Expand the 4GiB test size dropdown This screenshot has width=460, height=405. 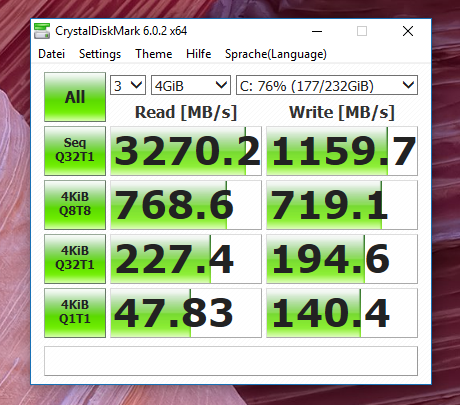191,85
